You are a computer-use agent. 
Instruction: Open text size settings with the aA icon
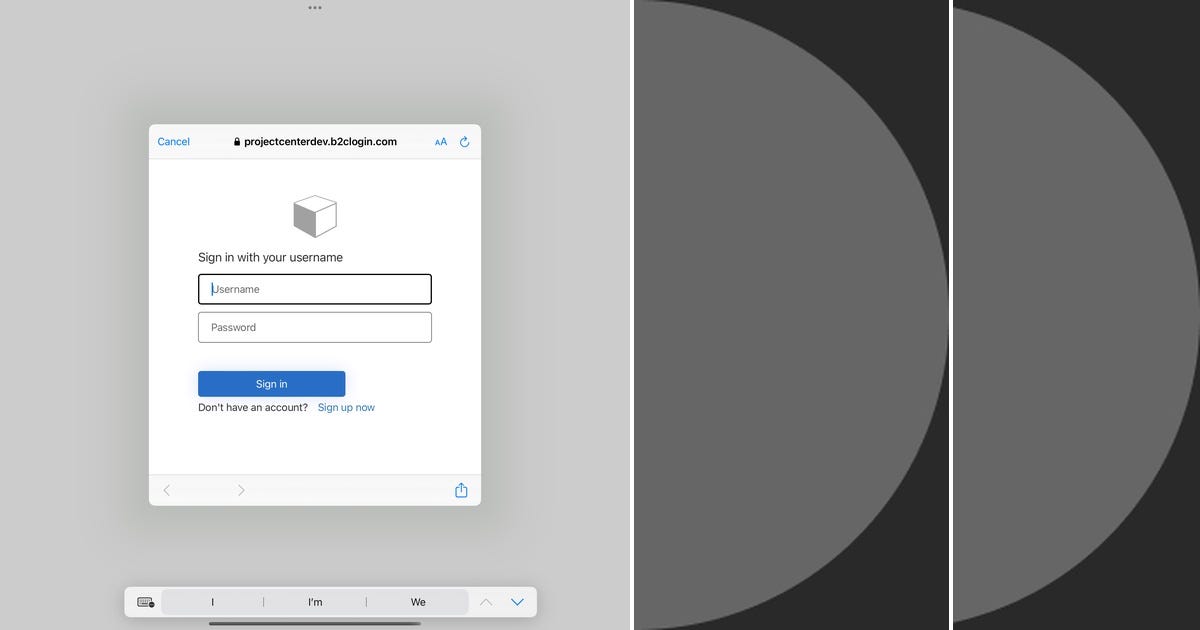(x=441, y=142)
